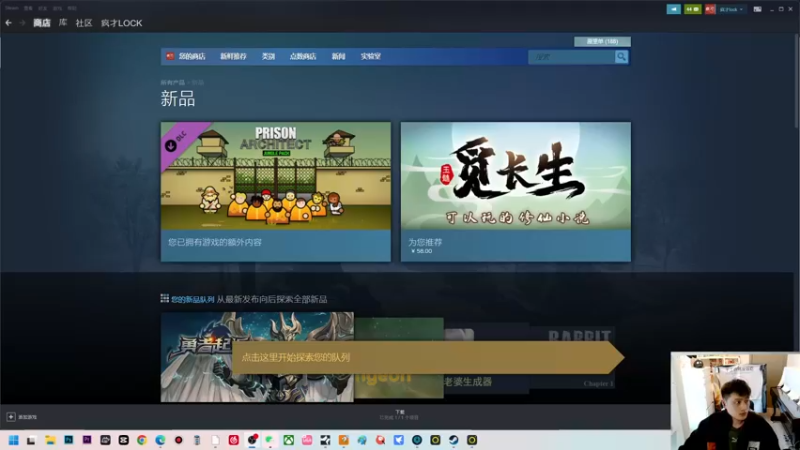The width and height of the screenshot is (800, 450).
Task: Open the Steam icon on taskbar
Action: [454, 440]
